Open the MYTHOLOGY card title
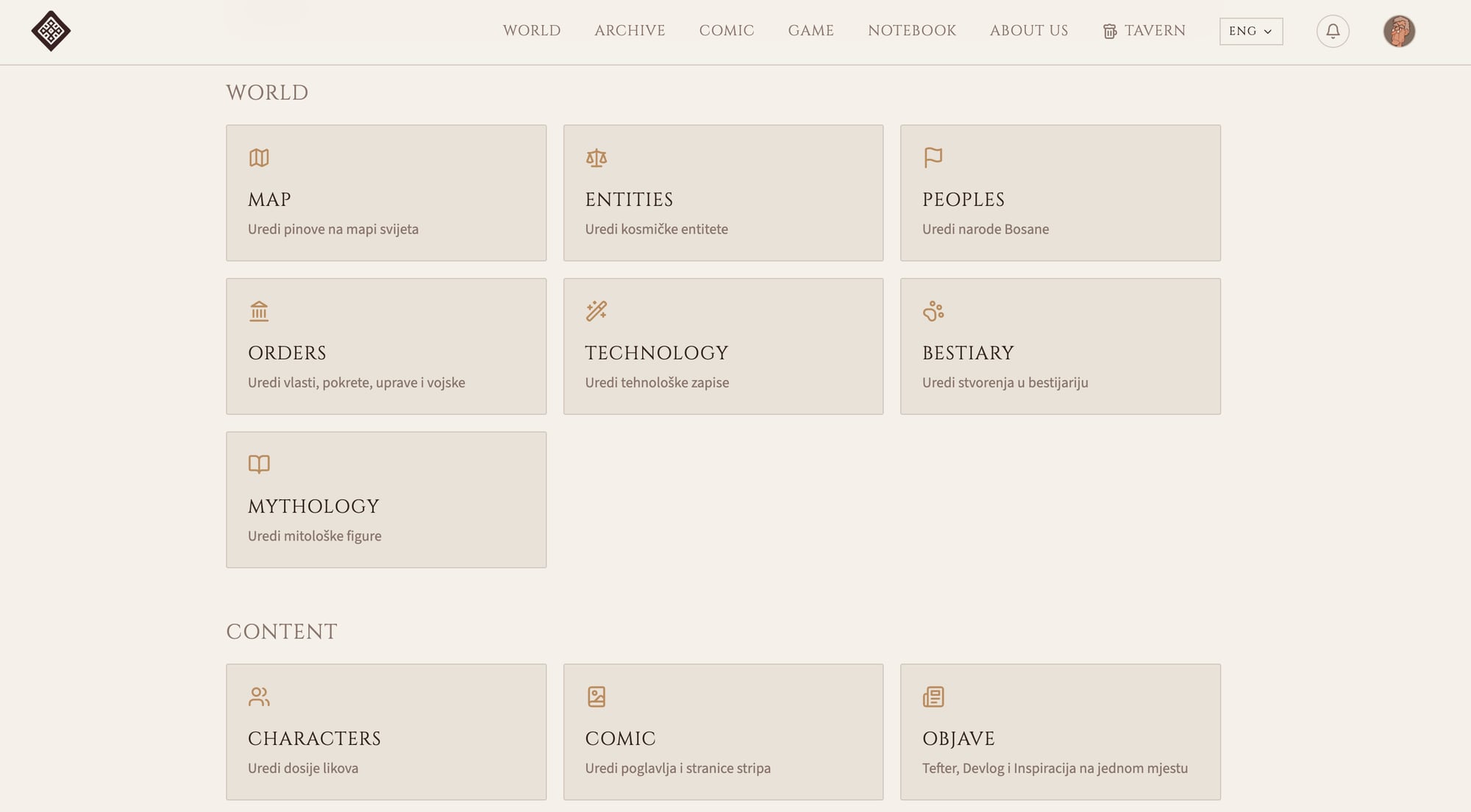Image resolution: width=1471 pixels, height=812 pixels. click(314, 506)
